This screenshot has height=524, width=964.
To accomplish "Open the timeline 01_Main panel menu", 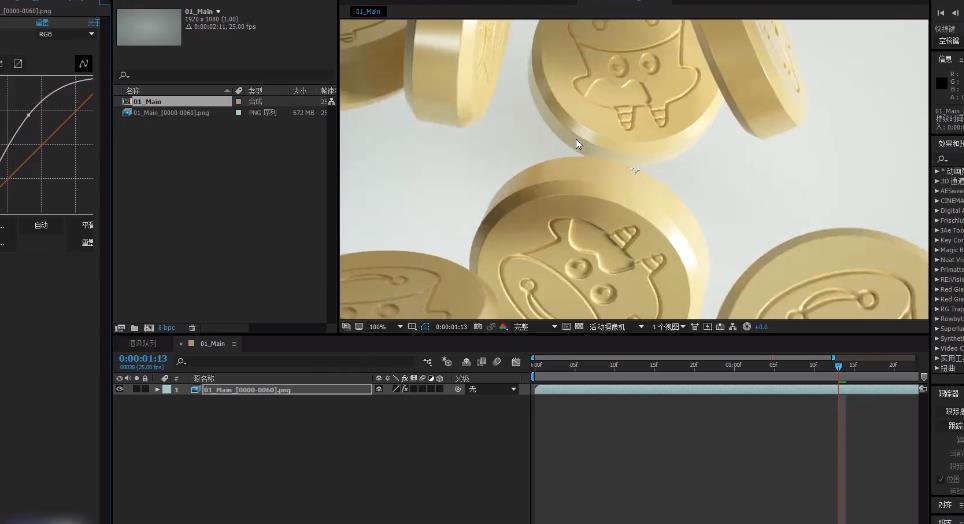I will 234,344.
